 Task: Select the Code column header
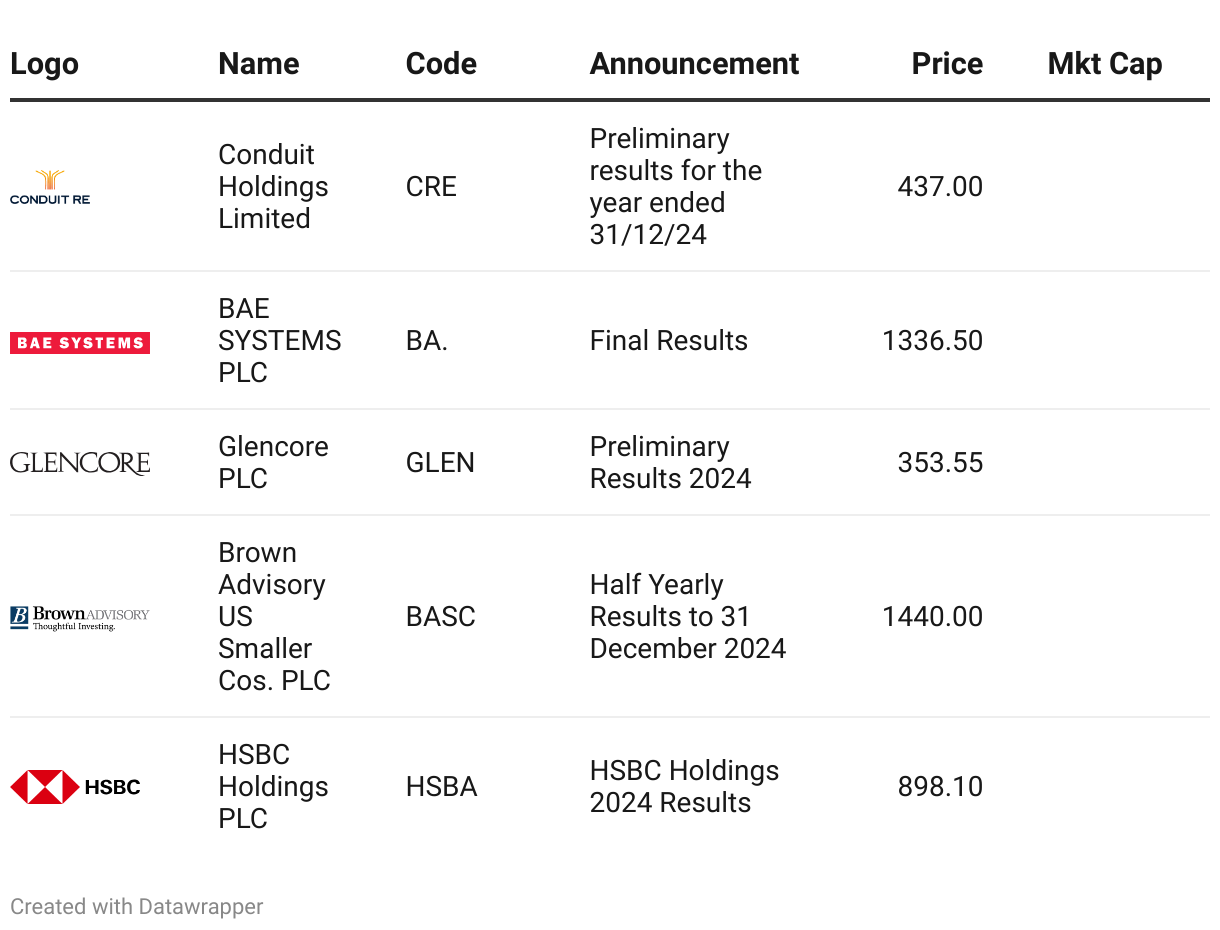click(441, 64)
